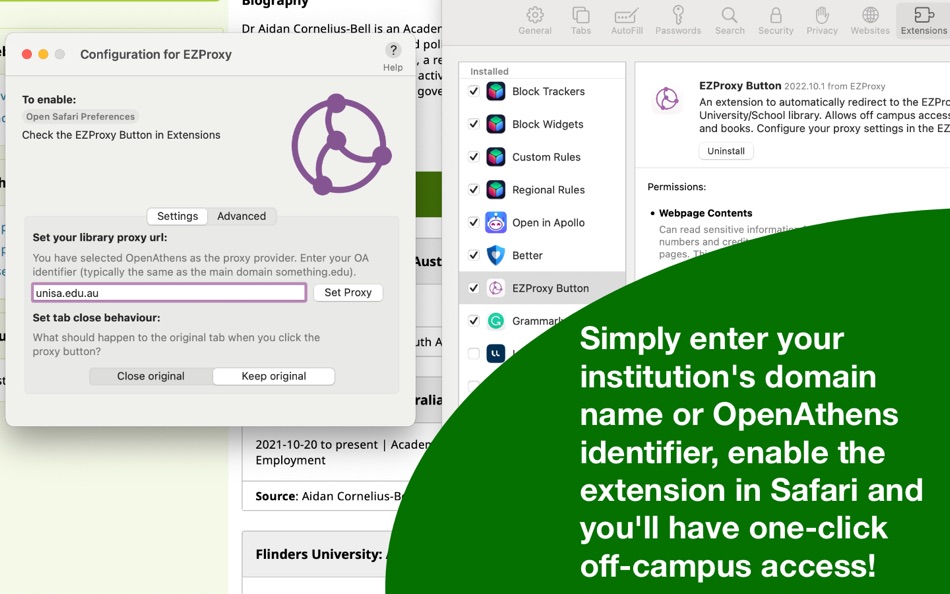Click the Open in Apollo icon
Viewport: 950px width, 594px height.
496,222
